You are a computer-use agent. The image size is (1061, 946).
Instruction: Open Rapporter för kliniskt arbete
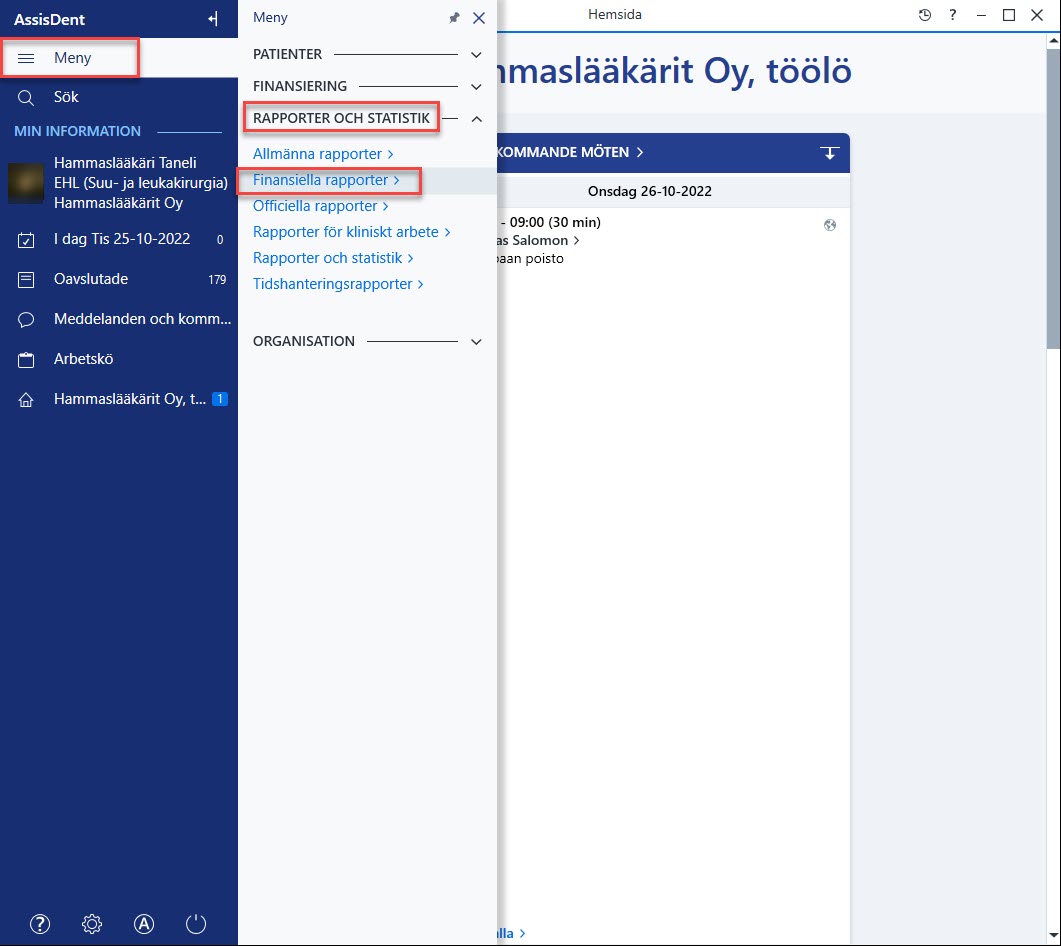pos(351,232)
